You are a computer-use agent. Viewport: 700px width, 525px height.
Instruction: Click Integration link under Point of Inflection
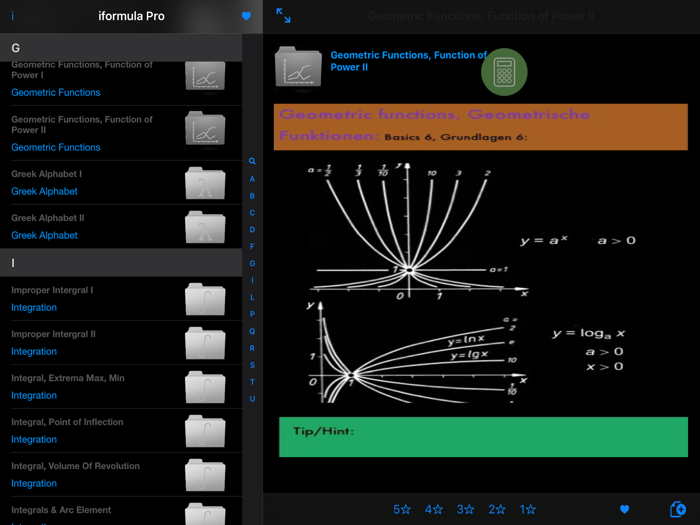pyautogui.click(x=34, y=439)
